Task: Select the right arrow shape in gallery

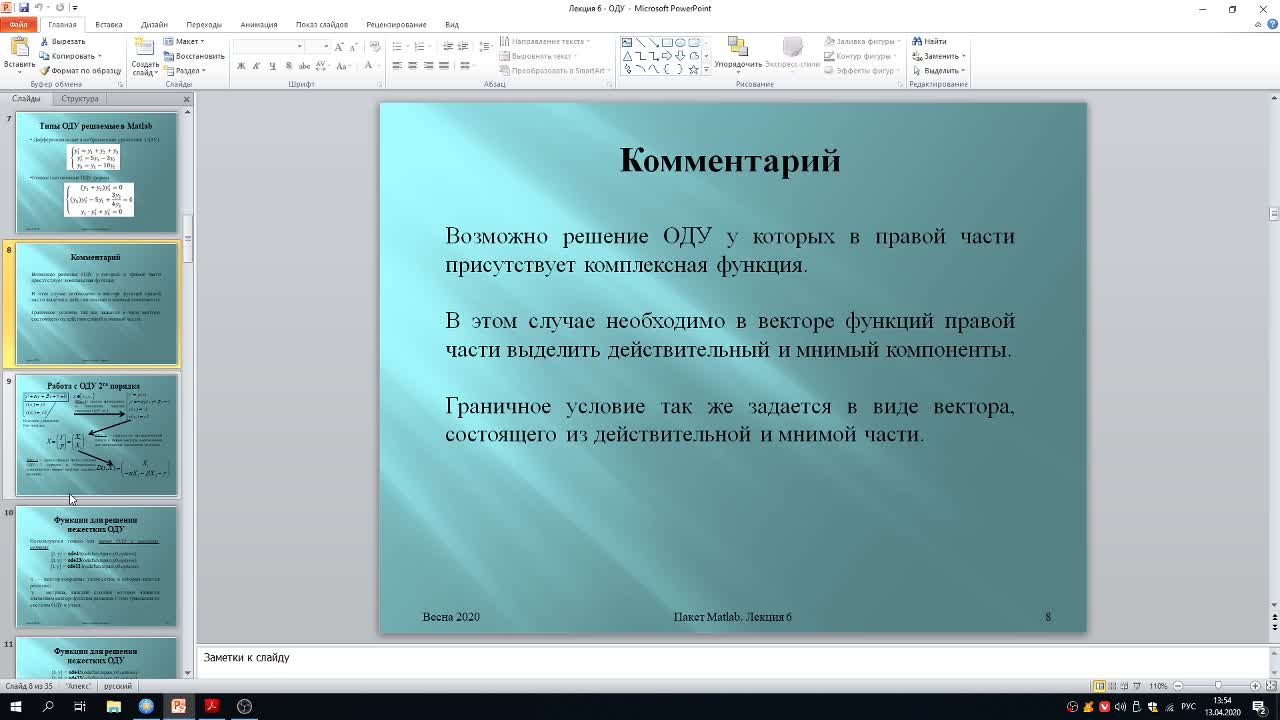Action: click(x=666, y=56)
